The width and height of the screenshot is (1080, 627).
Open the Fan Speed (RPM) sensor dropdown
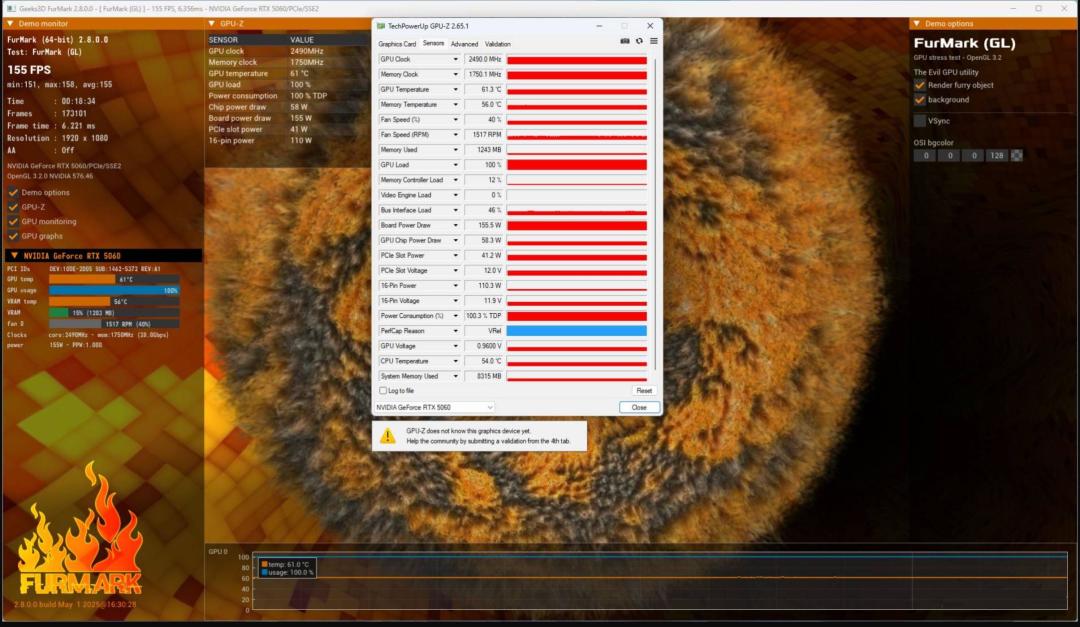tap(455, 135)
